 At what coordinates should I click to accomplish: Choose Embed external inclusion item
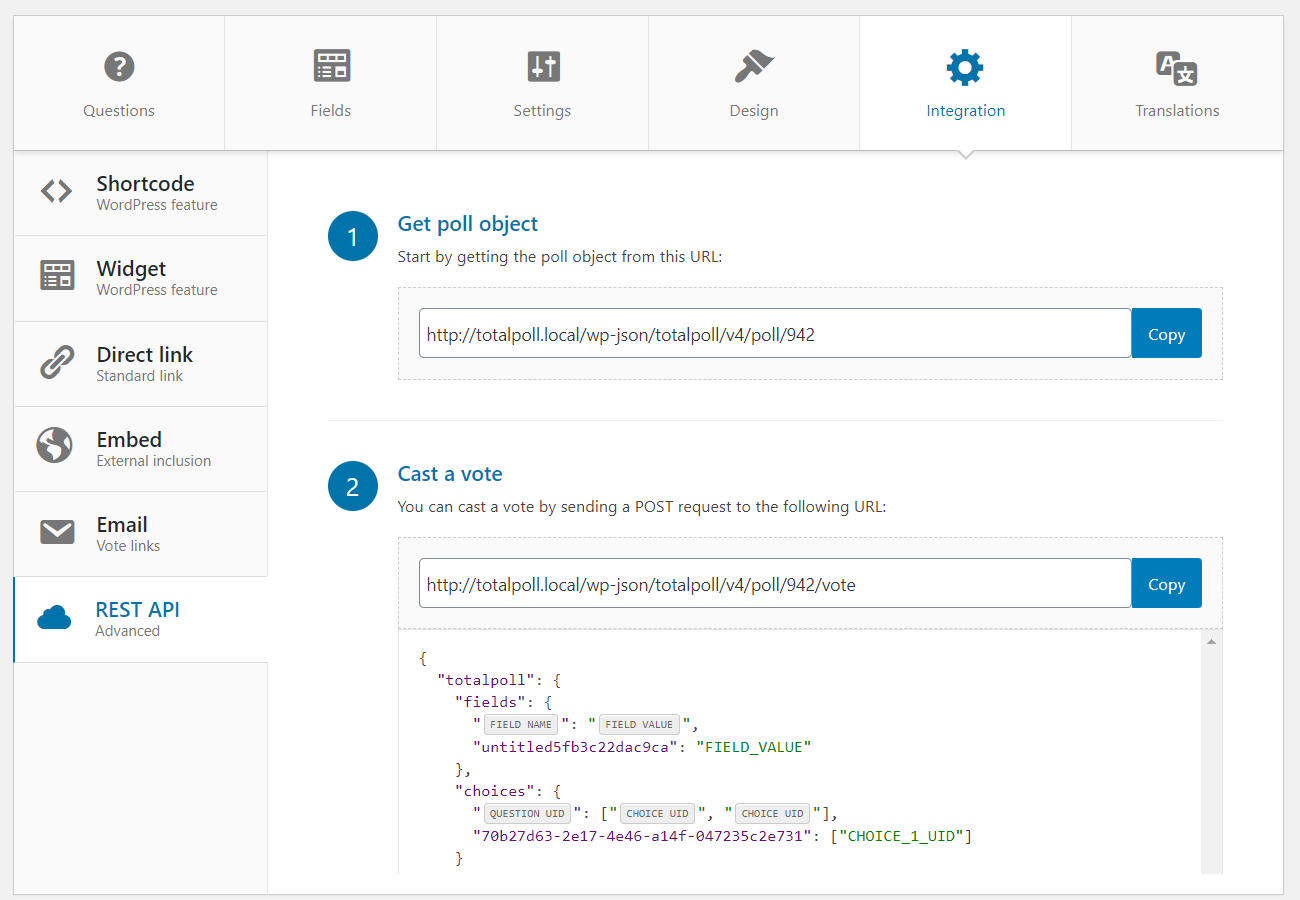coord(141,449)
